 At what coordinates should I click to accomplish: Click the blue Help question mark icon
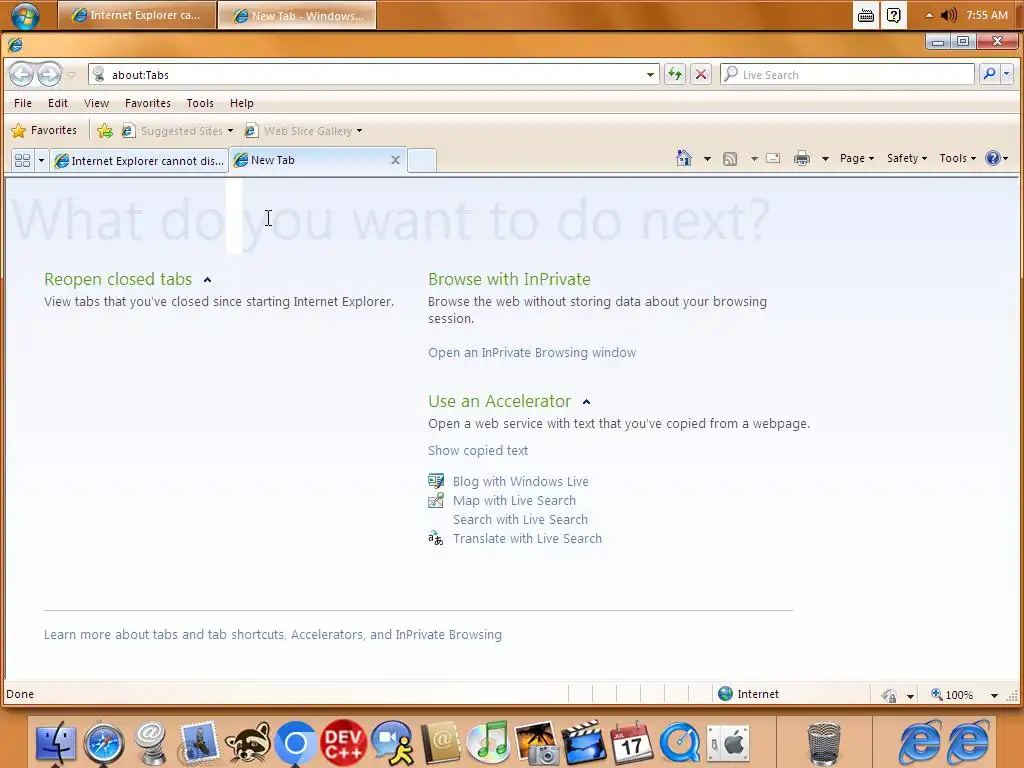993,158
